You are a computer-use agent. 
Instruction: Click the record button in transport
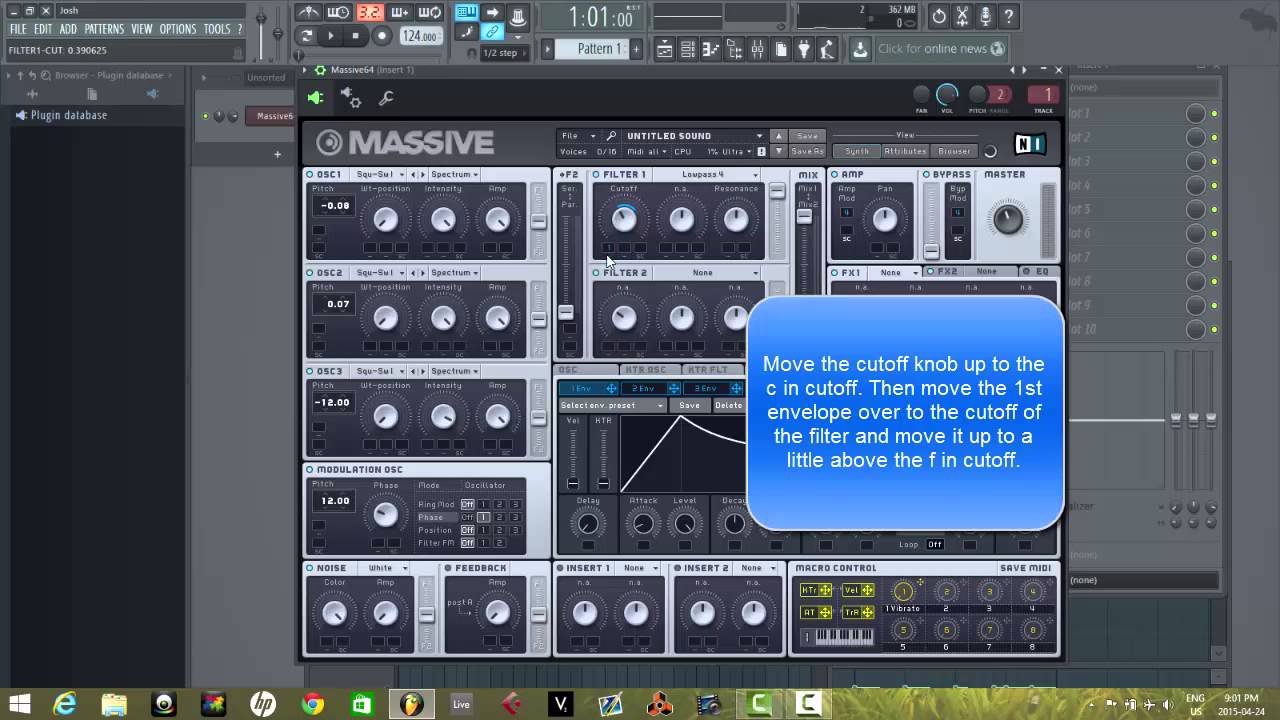tap(381, 35)
